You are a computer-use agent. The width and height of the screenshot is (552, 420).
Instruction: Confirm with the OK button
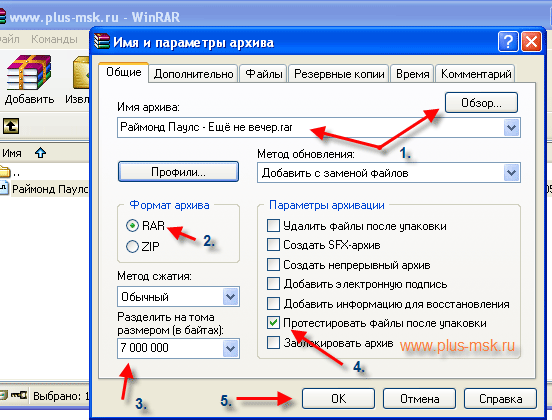click(338, 399)
